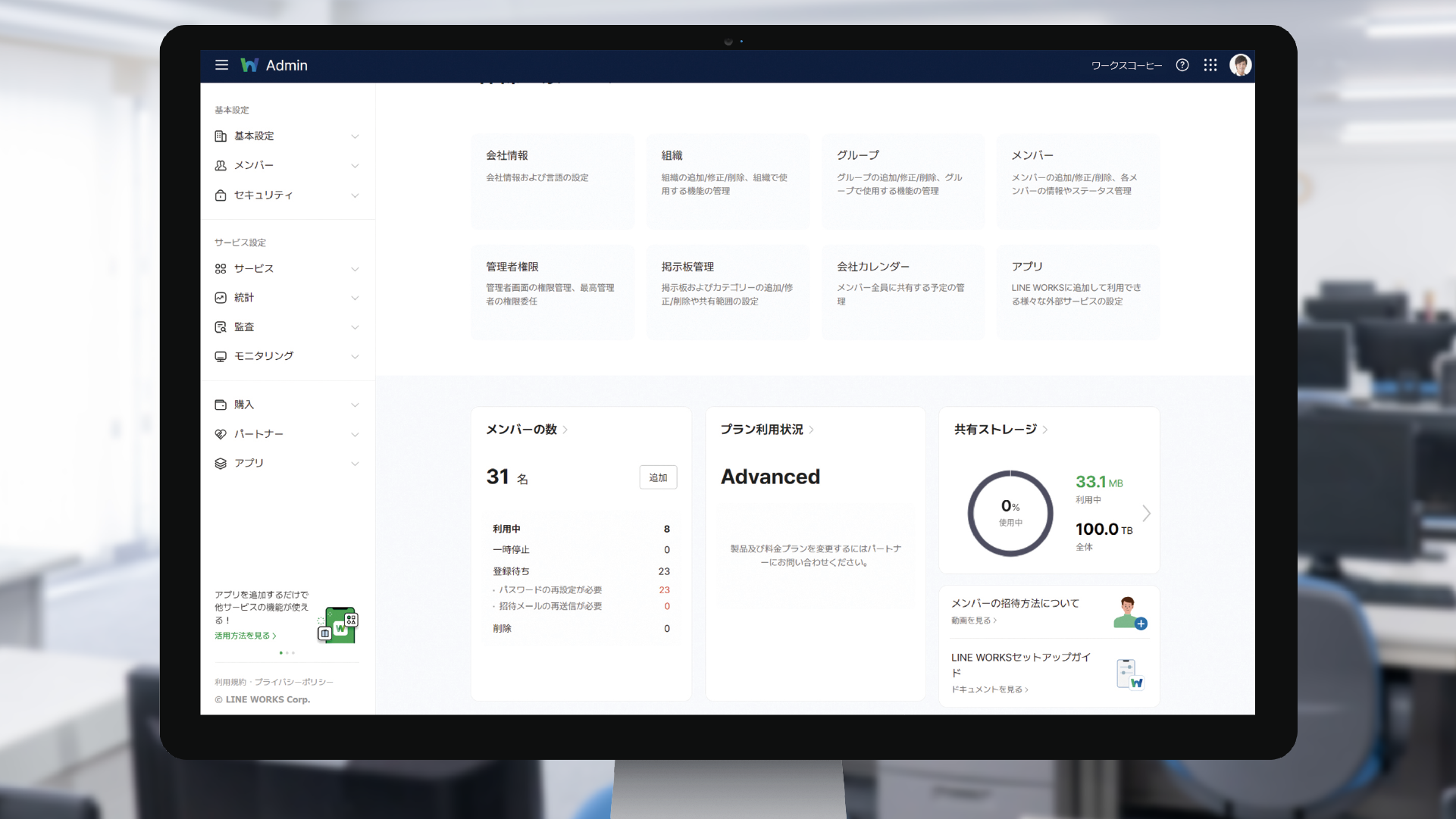This screenshot has height=819, width=1456.
Task: Expand the 購入 sidebar chevron
Action: click(x=355, y=405)
